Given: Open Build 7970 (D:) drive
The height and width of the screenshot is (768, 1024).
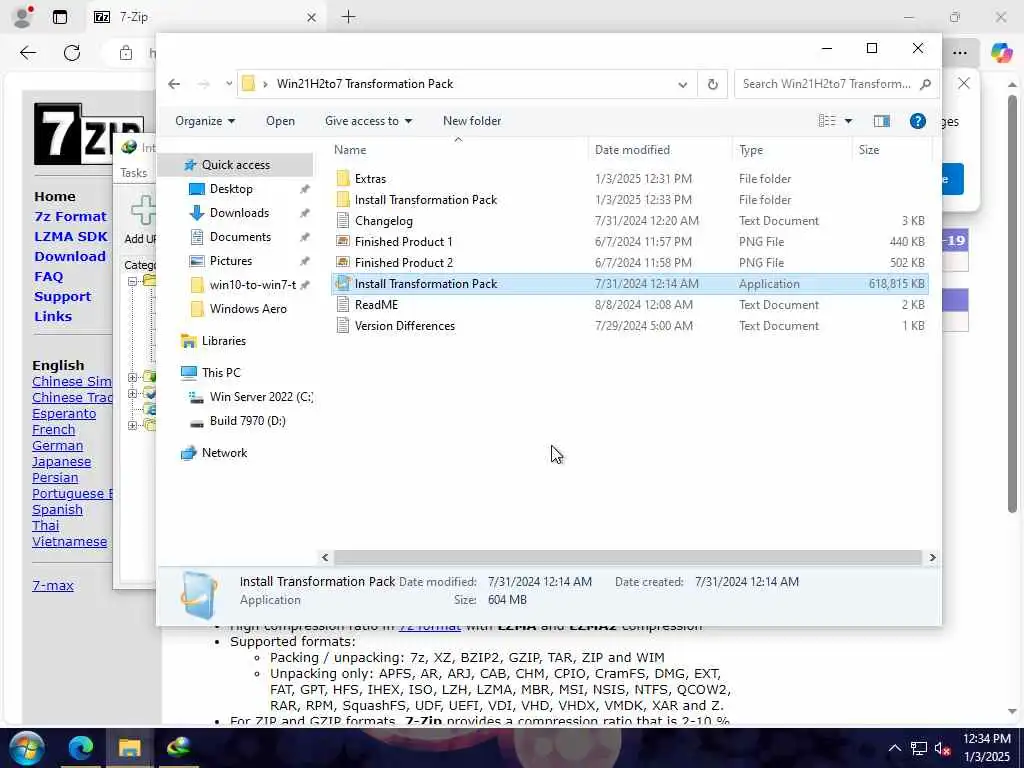Looking at the screenshot, I should (x=248, y=421).
